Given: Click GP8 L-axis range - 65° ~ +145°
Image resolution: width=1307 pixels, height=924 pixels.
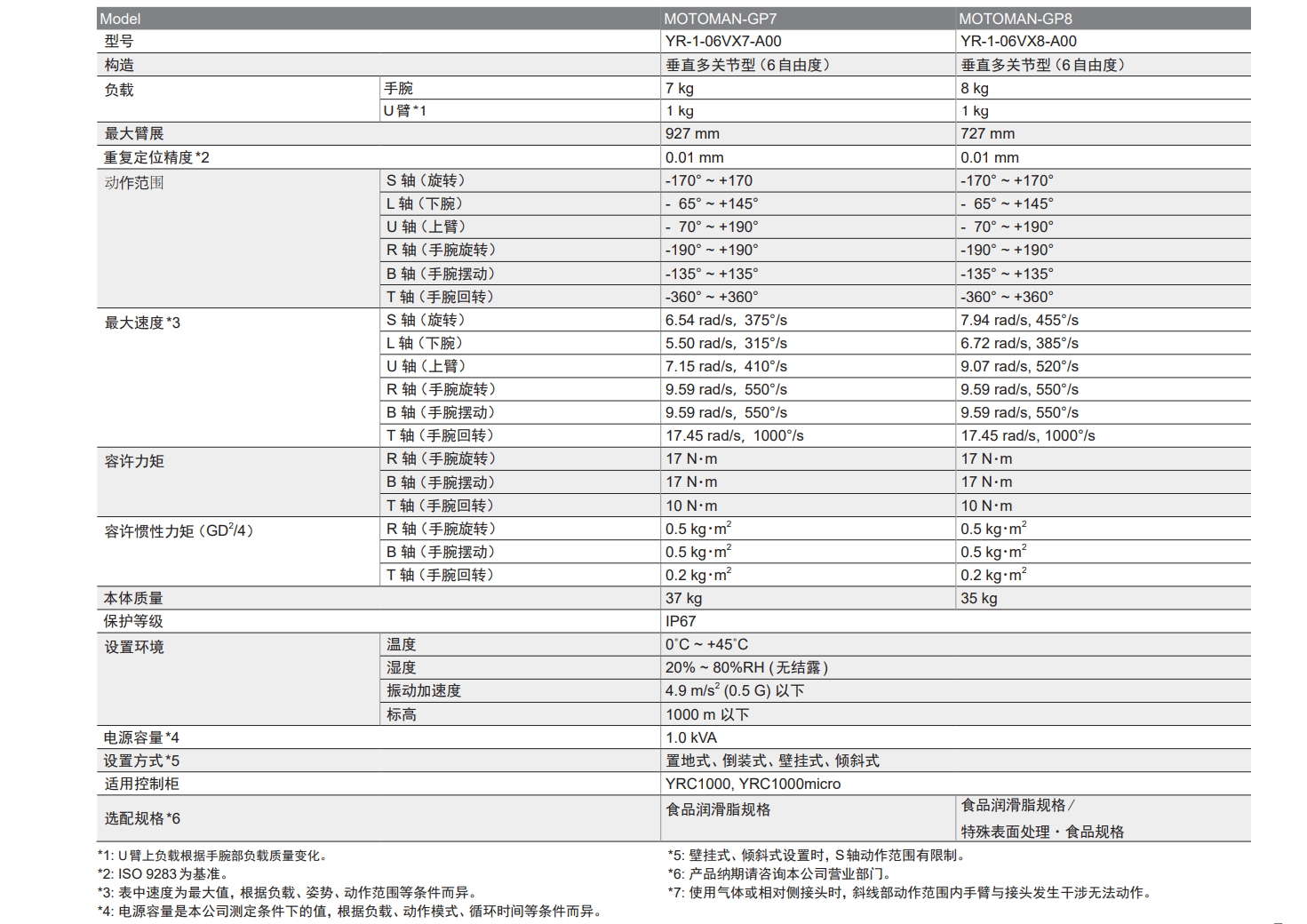Looking at the screenshot, I should pyautogui.click(x=1007, y=203).
